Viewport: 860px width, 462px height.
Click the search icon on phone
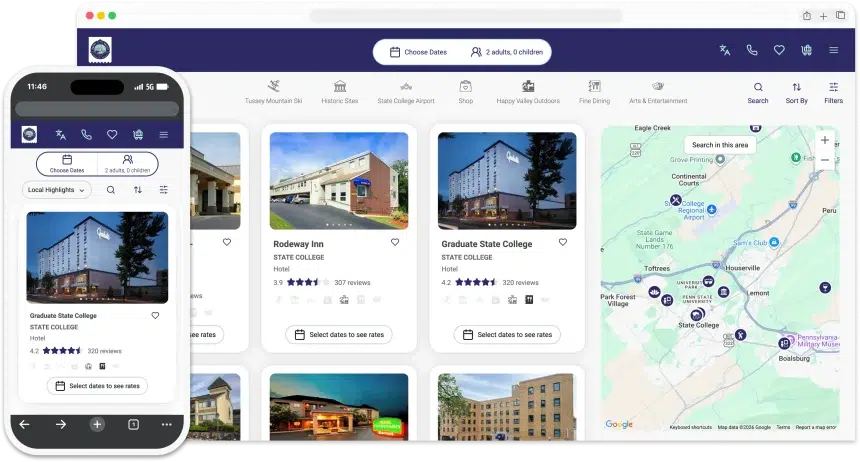point(111,190)
